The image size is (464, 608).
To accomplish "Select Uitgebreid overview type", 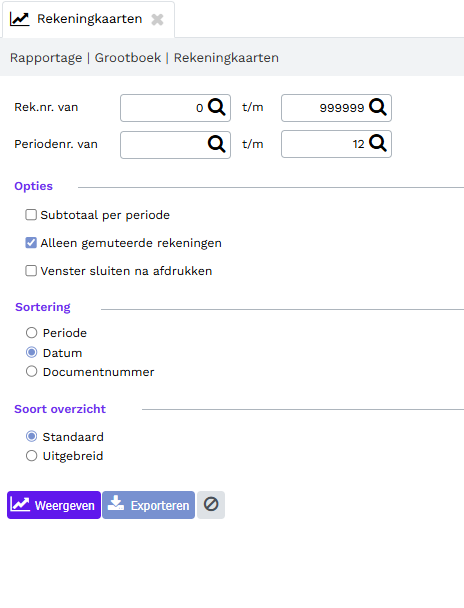I will coord(31,456).
